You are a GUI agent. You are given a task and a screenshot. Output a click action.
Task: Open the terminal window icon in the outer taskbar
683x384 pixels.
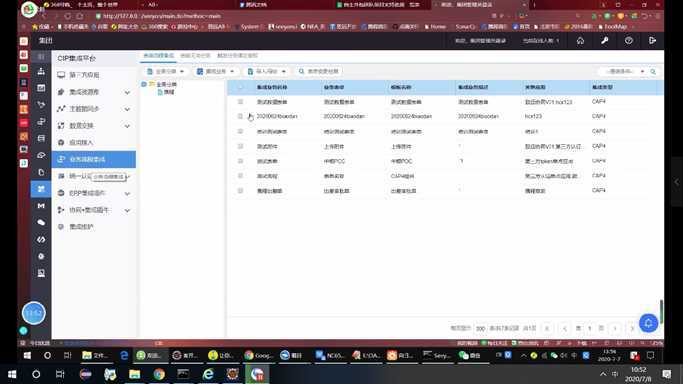(x=183, y=374)
